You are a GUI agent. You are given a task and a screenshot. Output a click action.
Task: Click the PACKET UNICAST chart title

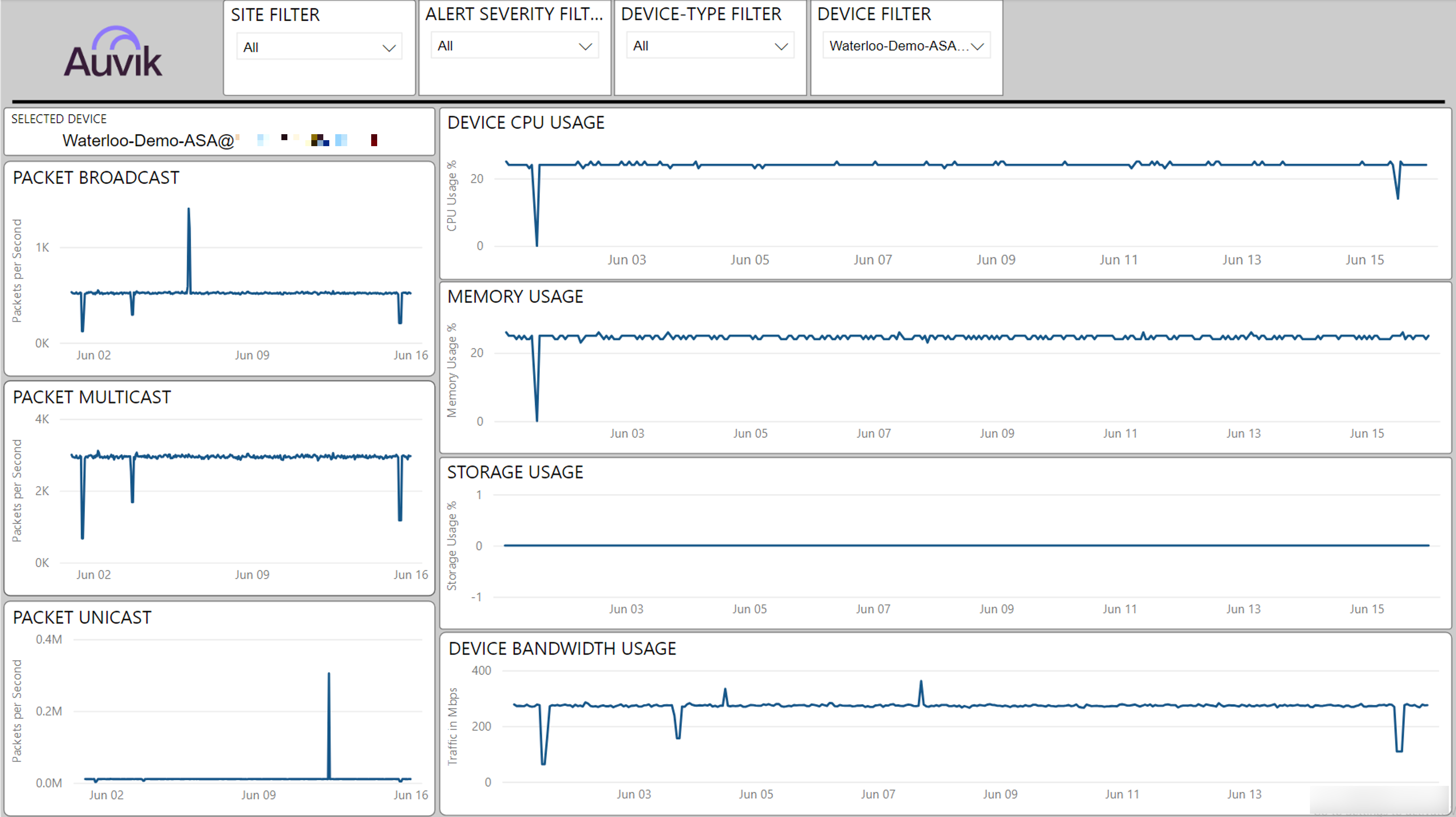tap(83, 617)
